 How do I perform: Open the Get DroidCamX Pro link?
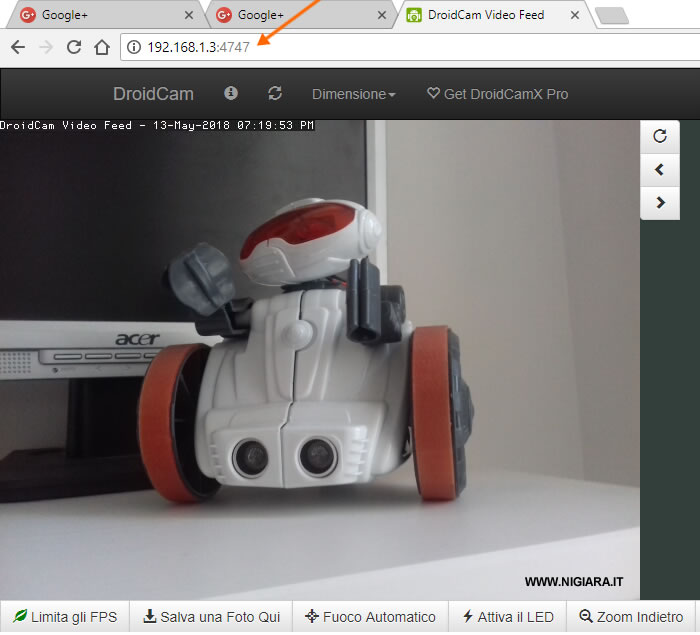click(x=497, y=94)
